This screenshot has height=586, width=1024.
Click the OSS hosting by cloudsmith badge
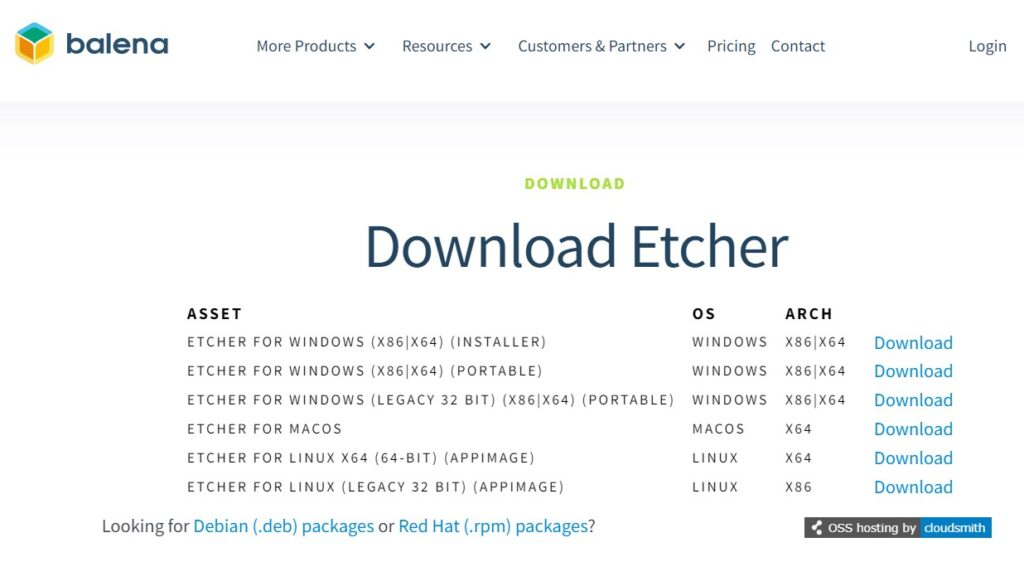897,528
